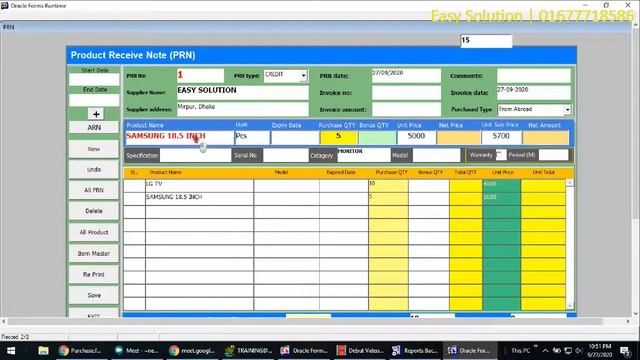Image resolution: width=640 pixels, height=360 pixels.
Task: Click the Invoice no field
Action: coord(406,93)
